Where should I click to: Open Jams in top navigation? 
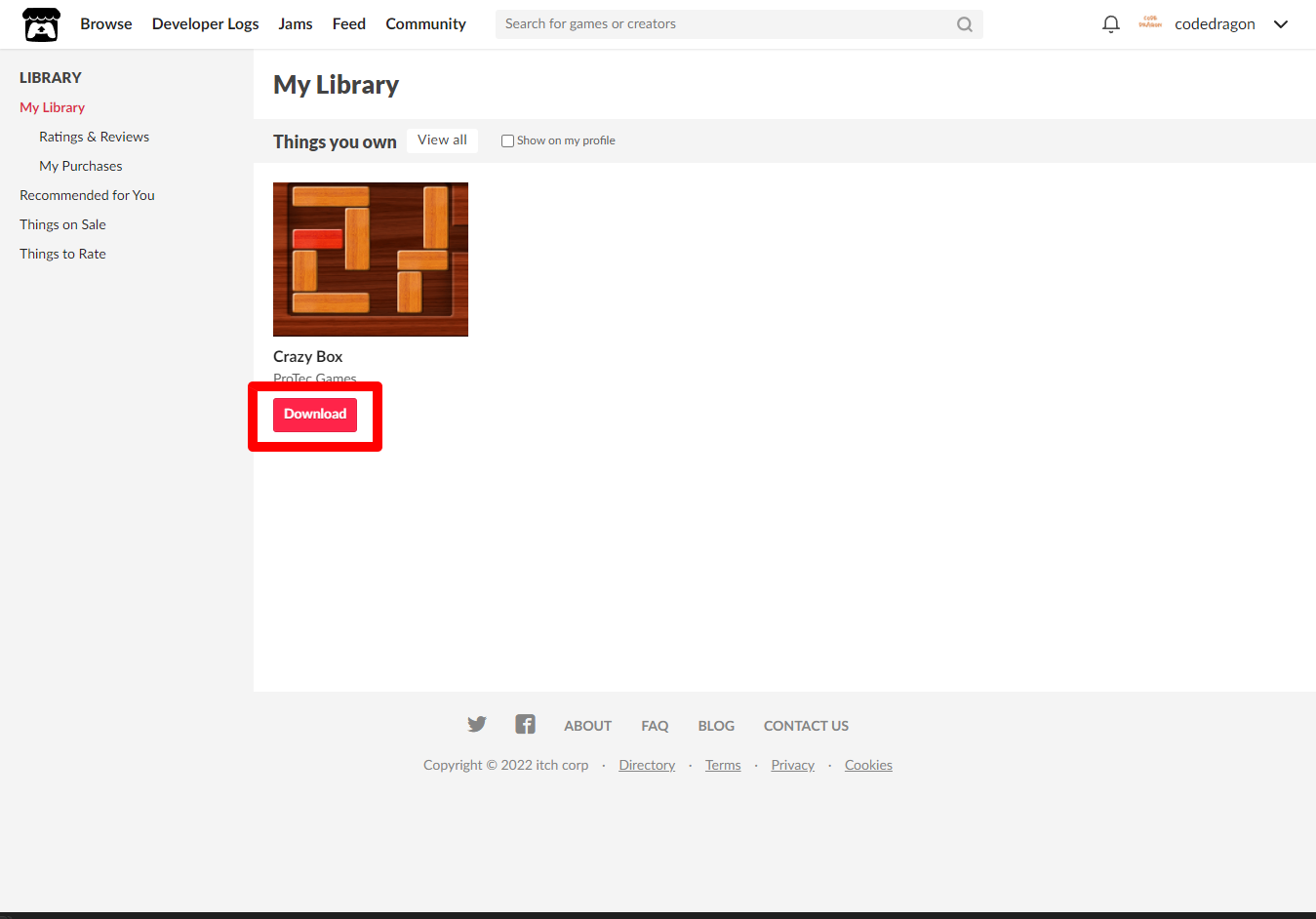[x=296, y=24]
